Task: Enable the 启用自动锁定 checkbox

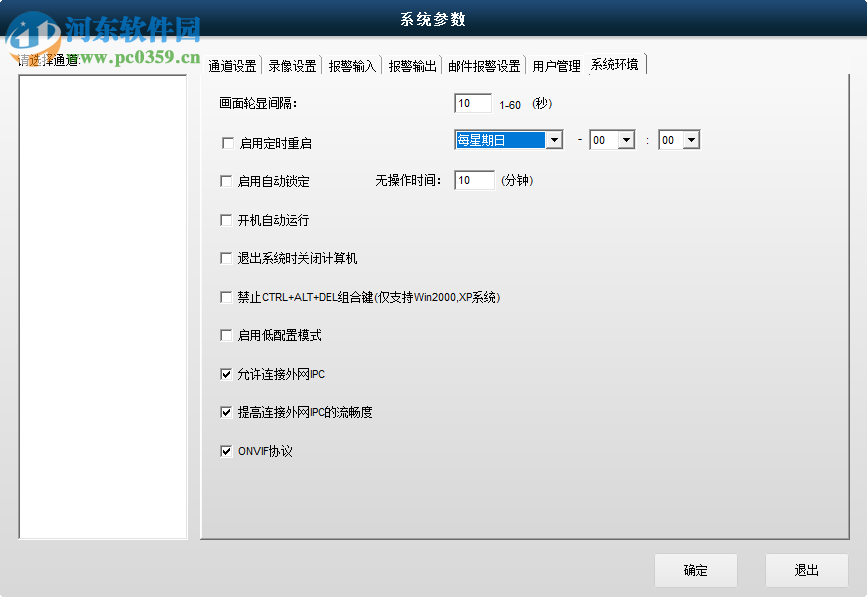Action: pyautogui.click(x=227, y=181)
